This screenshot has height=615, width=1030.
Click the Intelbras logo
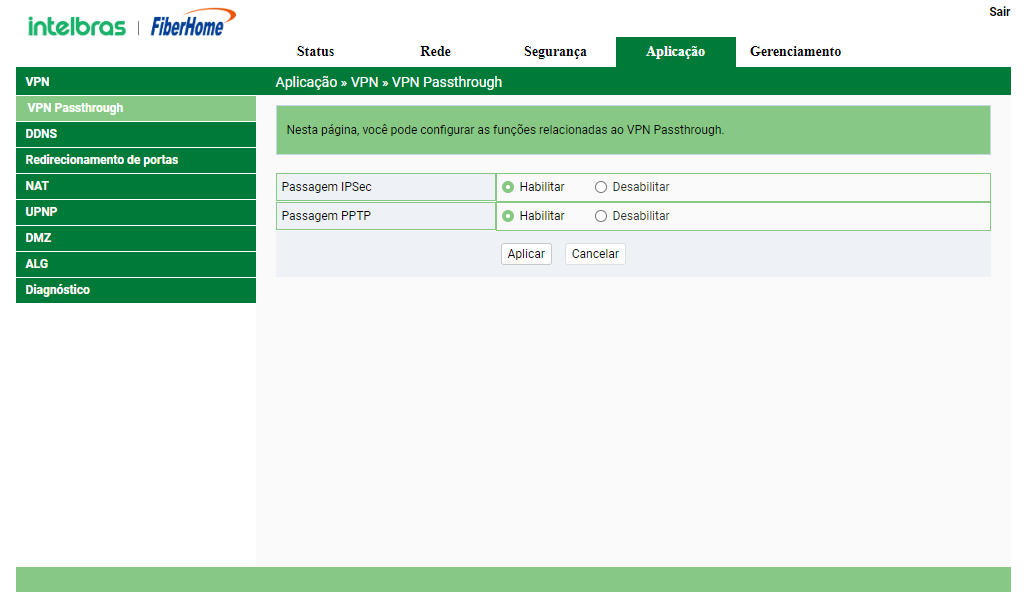point(76,26)
